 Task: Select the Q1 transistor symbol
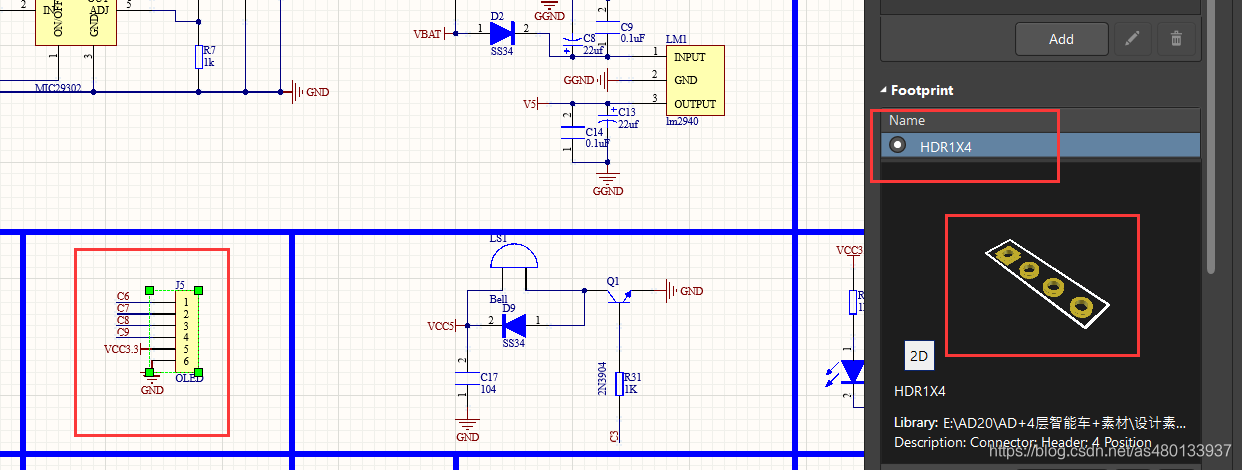coord(622,294)
